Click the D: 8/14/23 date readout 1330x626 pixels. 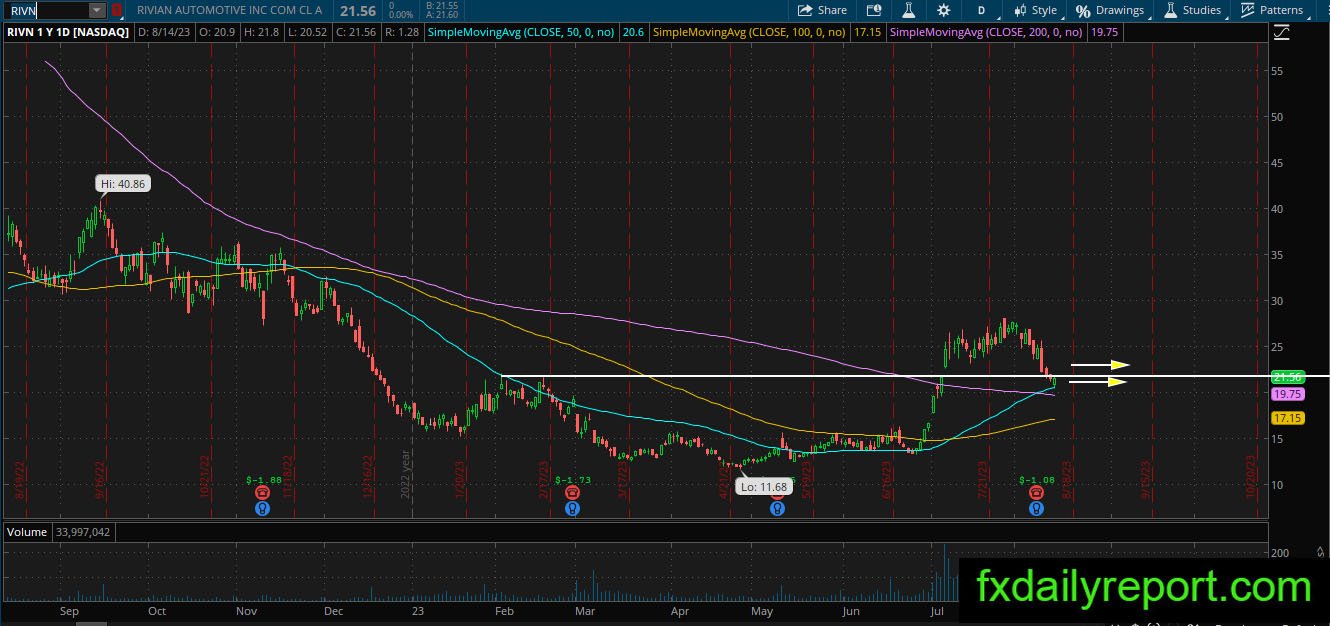(x=166, y=32)
